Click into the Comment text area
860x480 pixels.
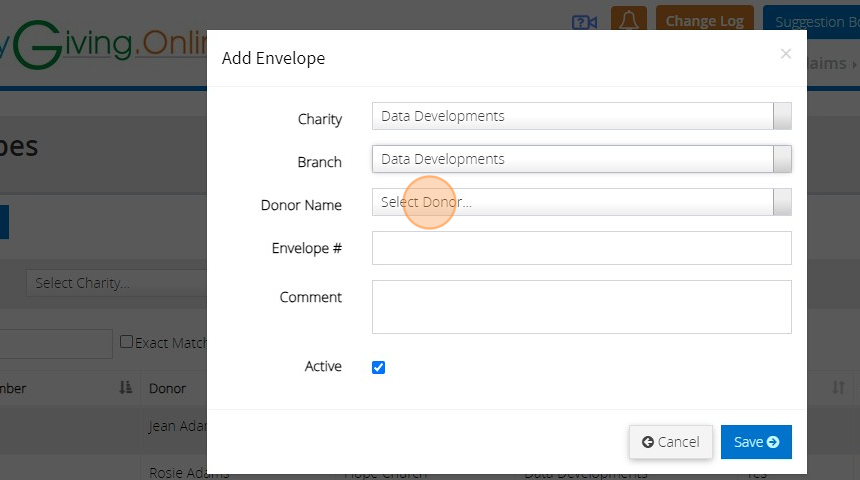pos(581,306)
